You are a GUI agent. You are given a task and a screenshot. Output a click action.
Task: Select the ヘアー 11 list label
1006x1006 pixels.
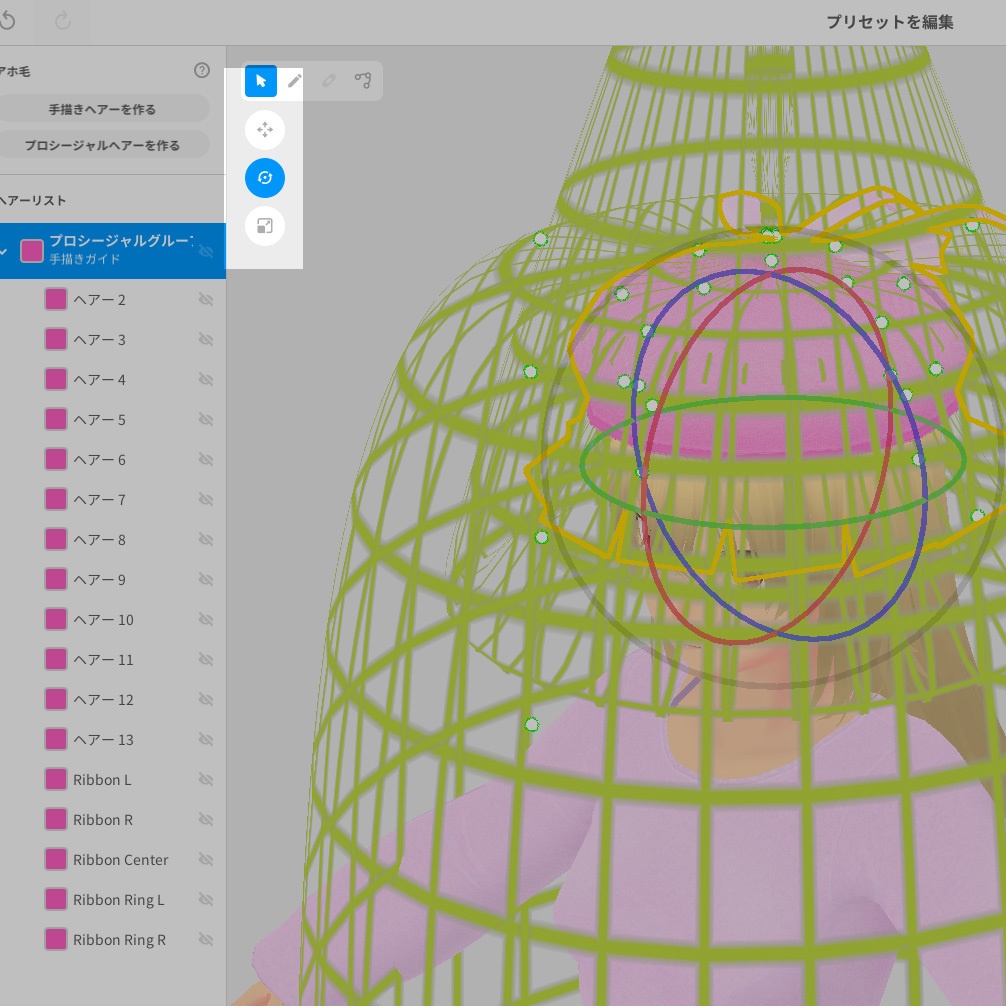point(103,660)
